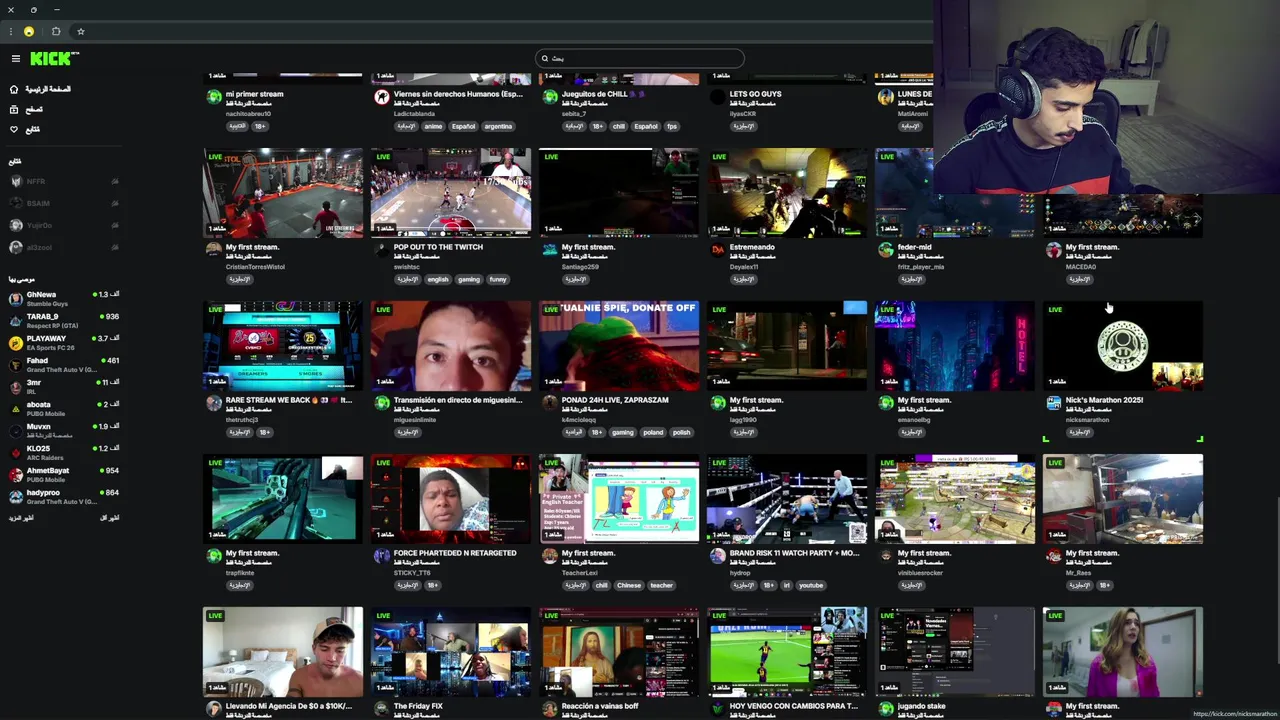Open followed channel NFFR
Screen dimensions: 1280x720
[x=62, y=181]
